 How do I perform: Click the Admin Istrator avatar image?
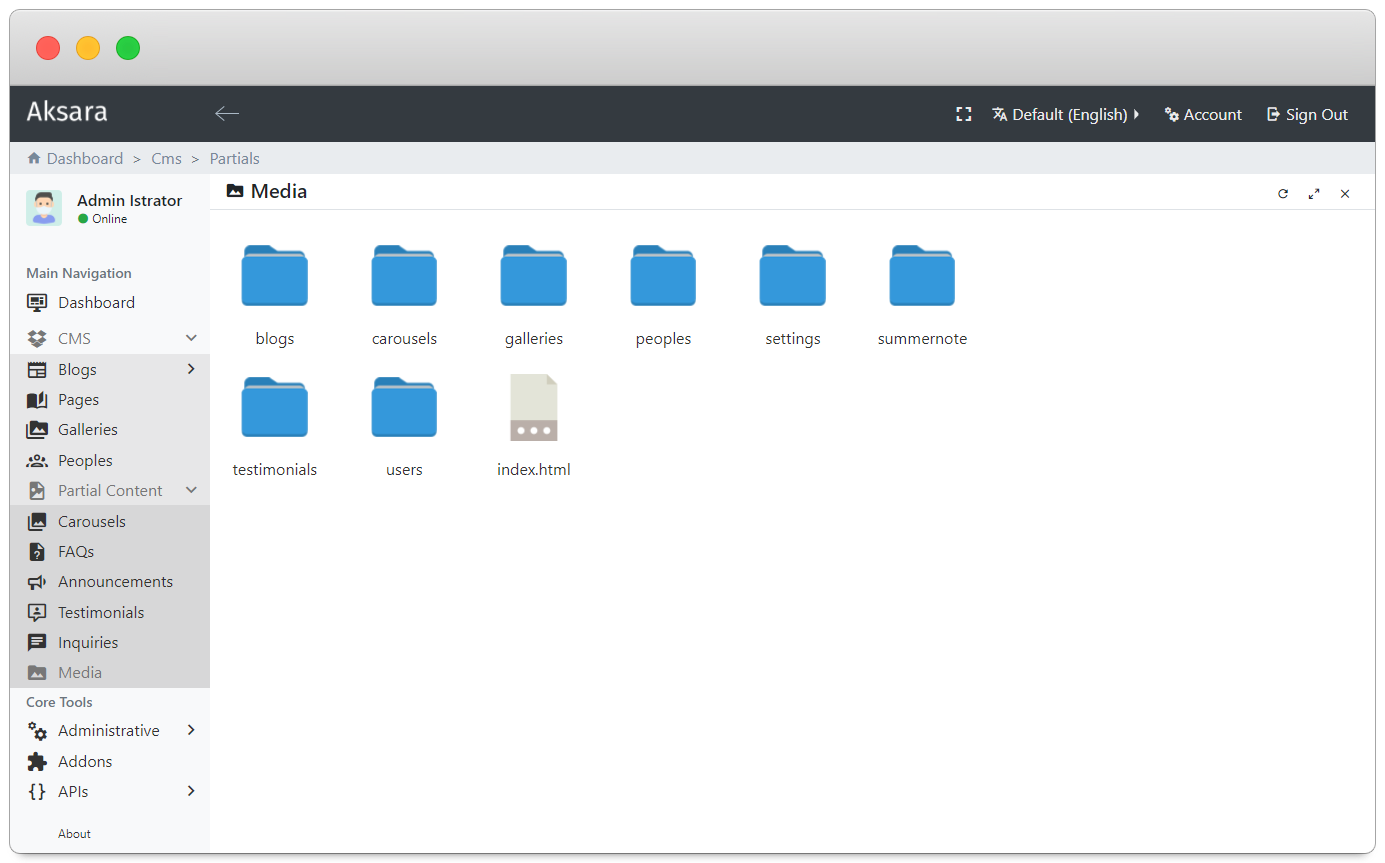pyautogui.click(x=44, y=208)
